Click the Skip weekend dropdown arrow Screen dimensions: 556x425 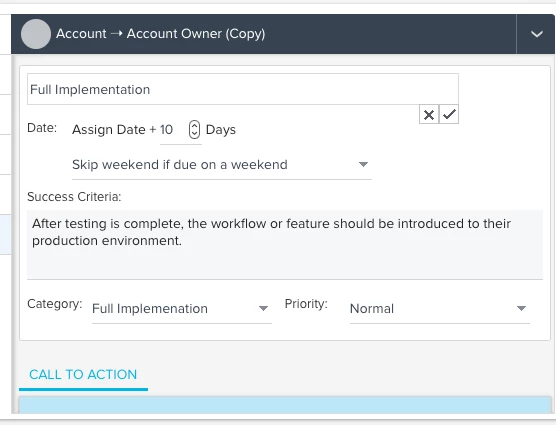pos(363,164)
